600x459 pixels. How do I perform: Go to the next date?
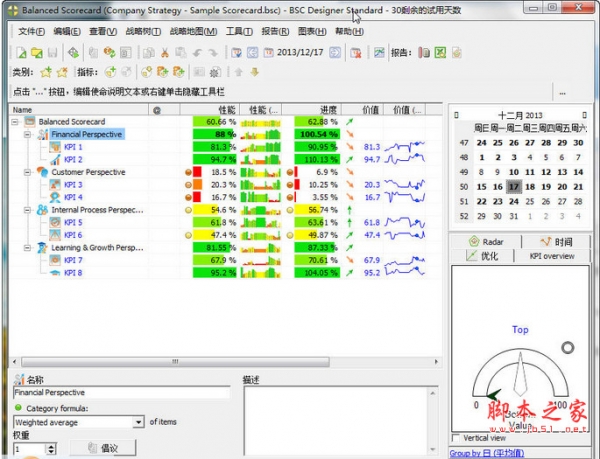pos(335,52)
